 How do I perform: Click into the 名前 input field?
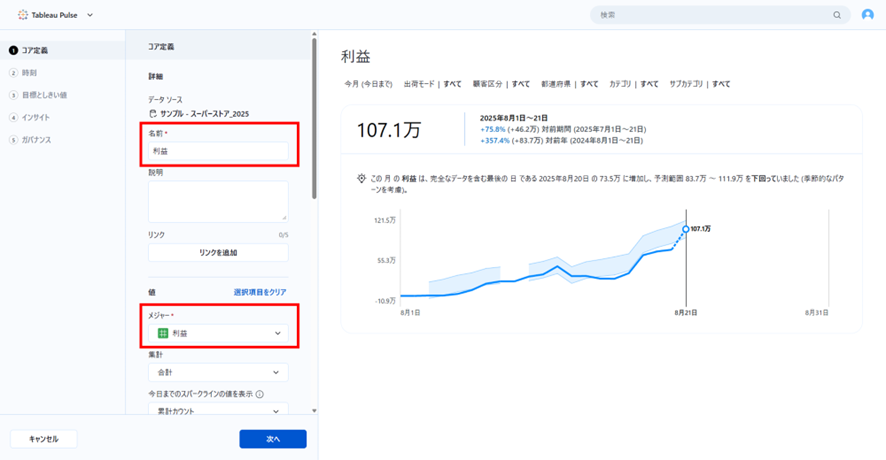(x=218, y=151)
